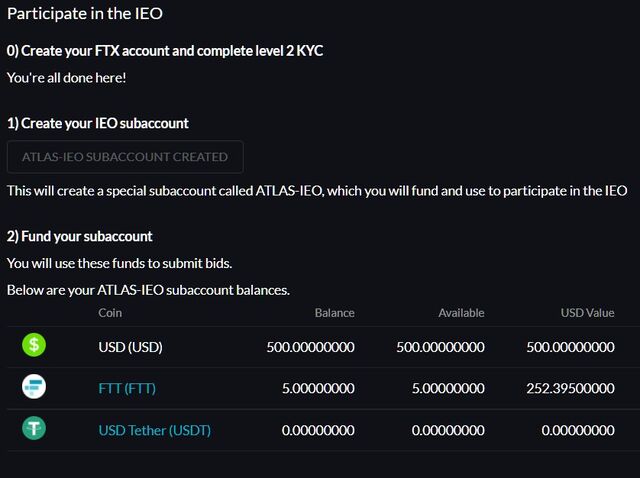Select the USD (USD) coin name
The width and height of the screenshot is (640, 478).
pyautogui.click(x=130, y=347)
